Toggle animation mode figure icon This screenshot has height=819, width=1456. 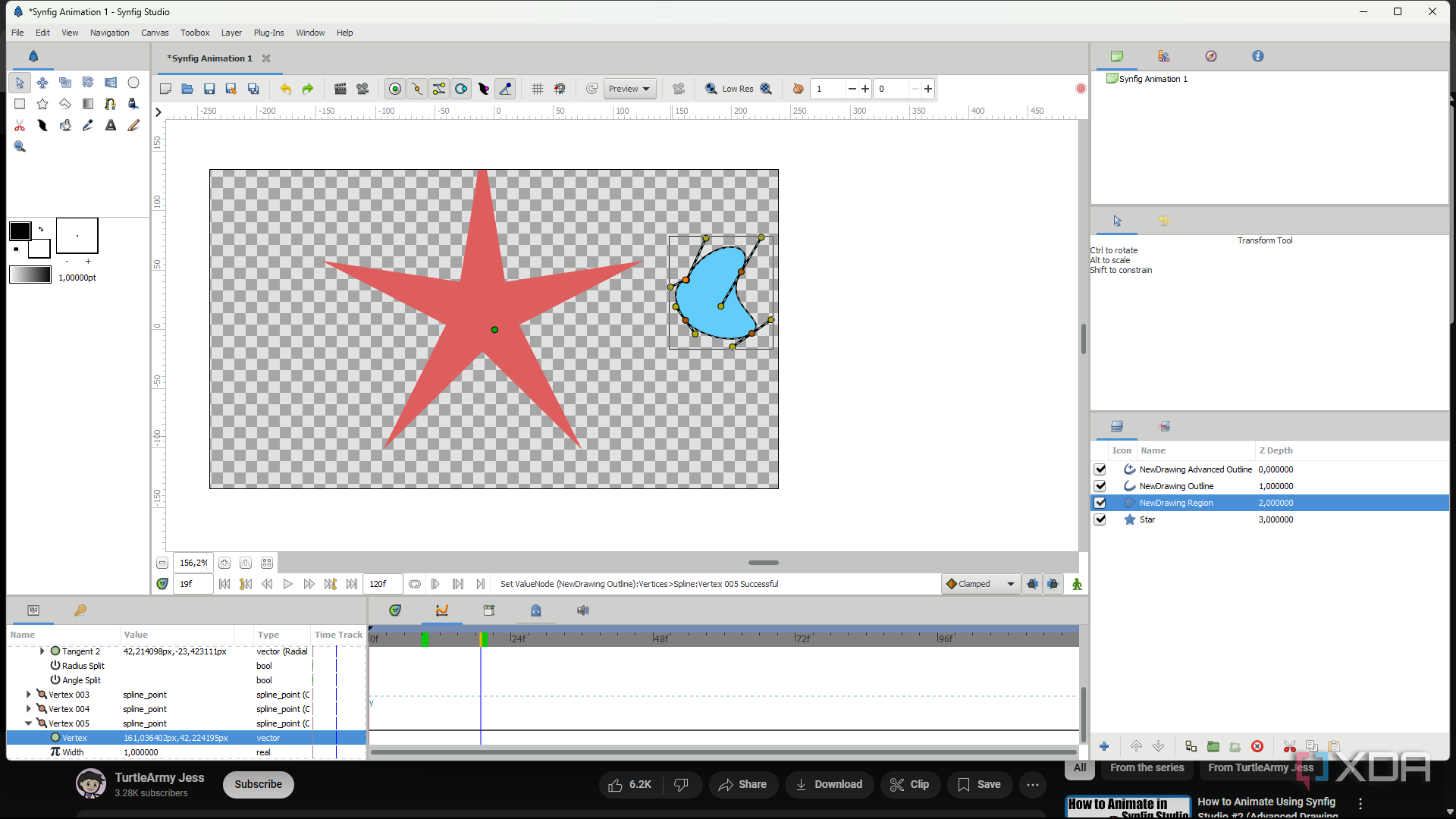1077,584
